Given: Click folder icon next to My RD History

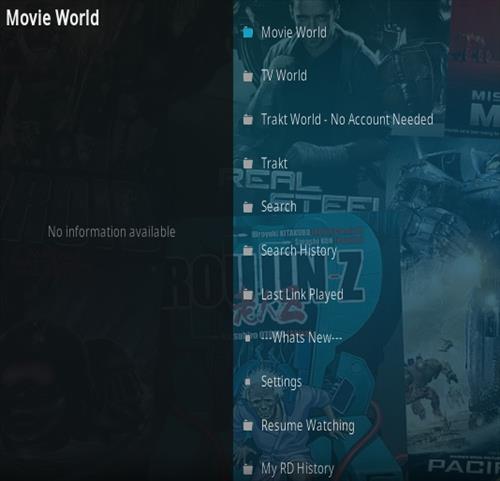Looking at the screenshot, I should (248, 469).
